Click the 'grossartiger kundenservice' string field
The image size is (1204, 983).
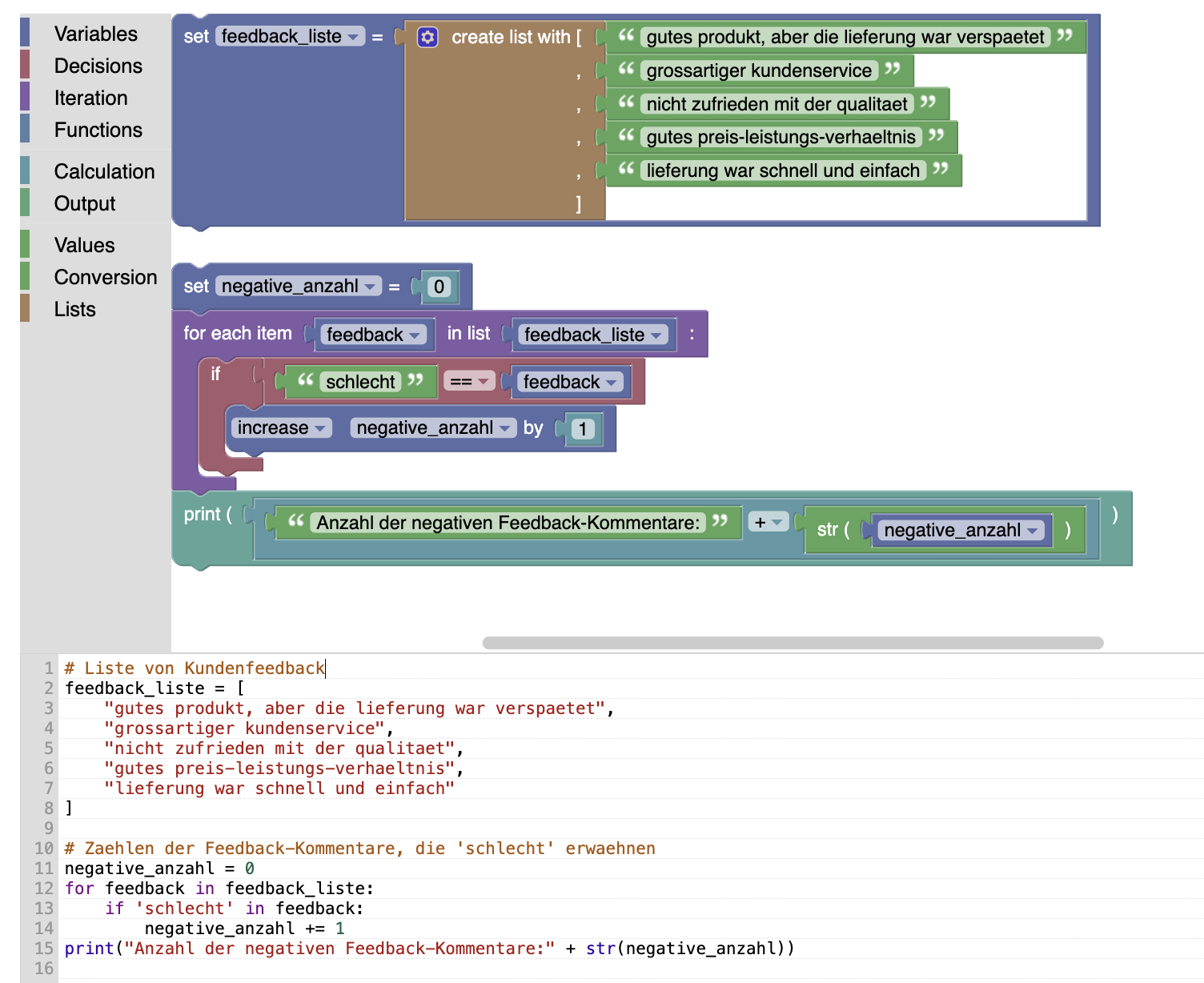(758, 70)
